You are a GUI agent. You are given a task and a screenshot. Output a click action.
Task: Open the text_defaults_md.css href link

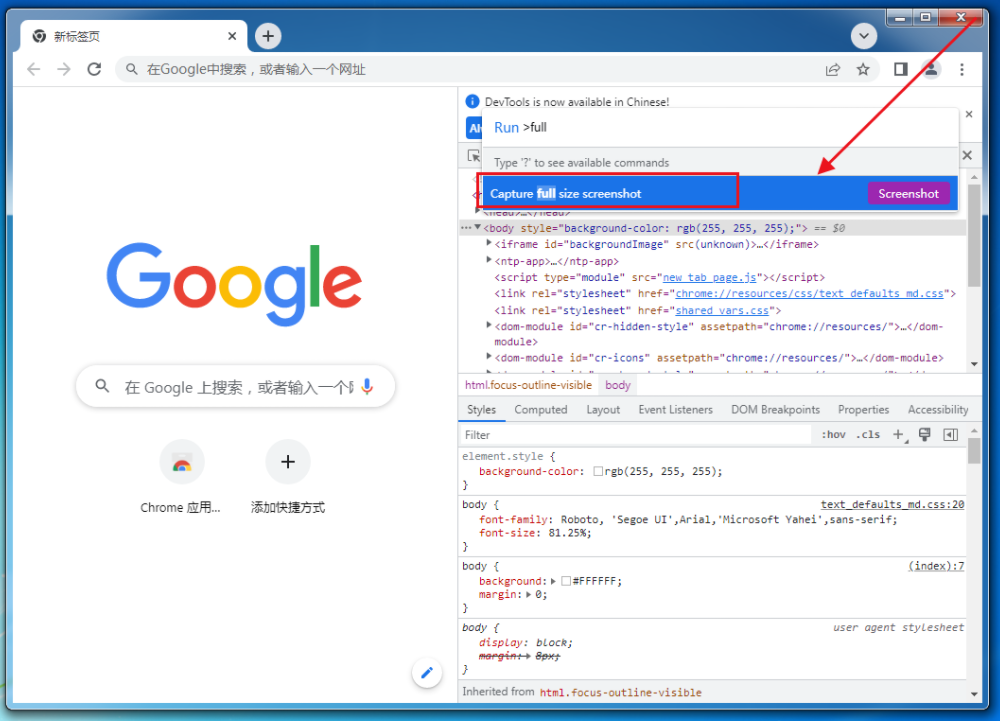[x=809, y=293]
